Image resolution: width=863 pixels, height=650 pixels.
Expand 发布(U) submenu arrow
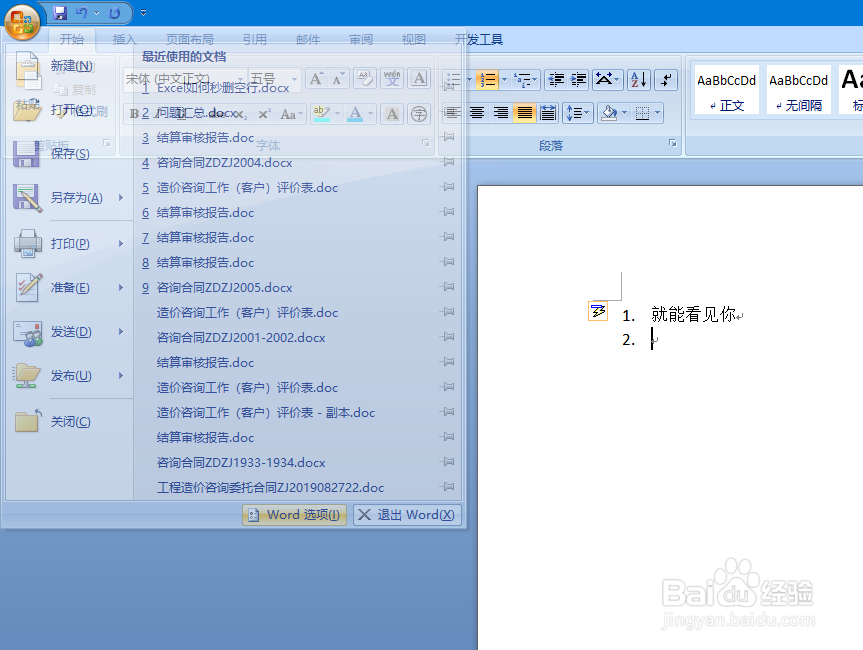coord(121,375)
